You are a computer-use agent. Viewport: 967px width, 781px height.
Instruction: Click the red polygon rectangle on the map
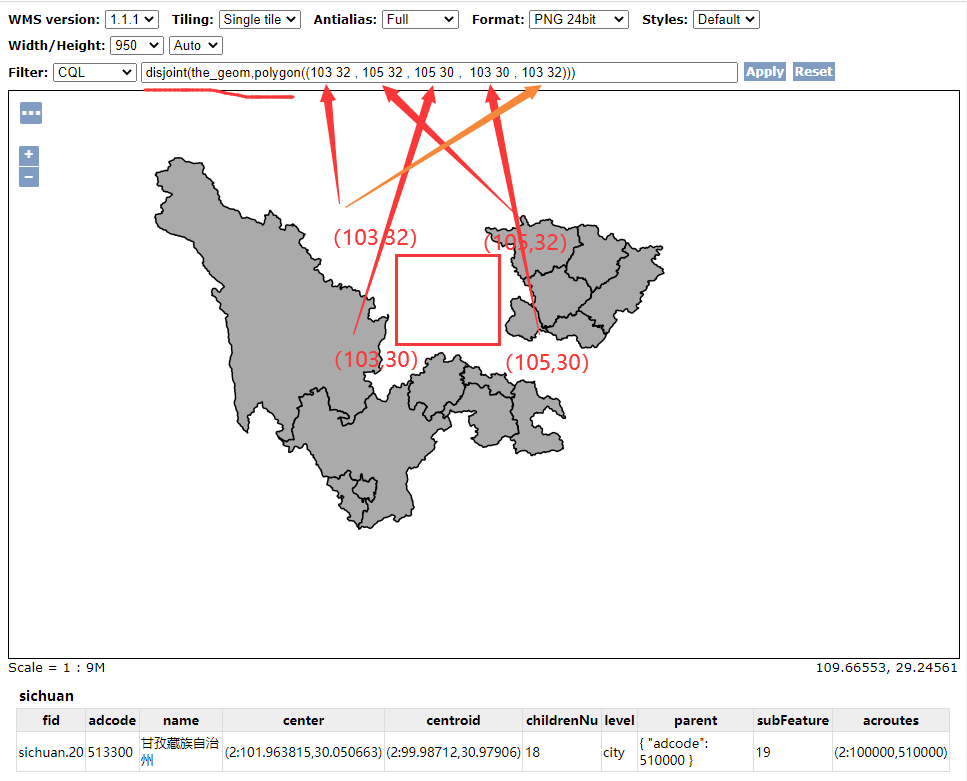(x=447, y=299)
